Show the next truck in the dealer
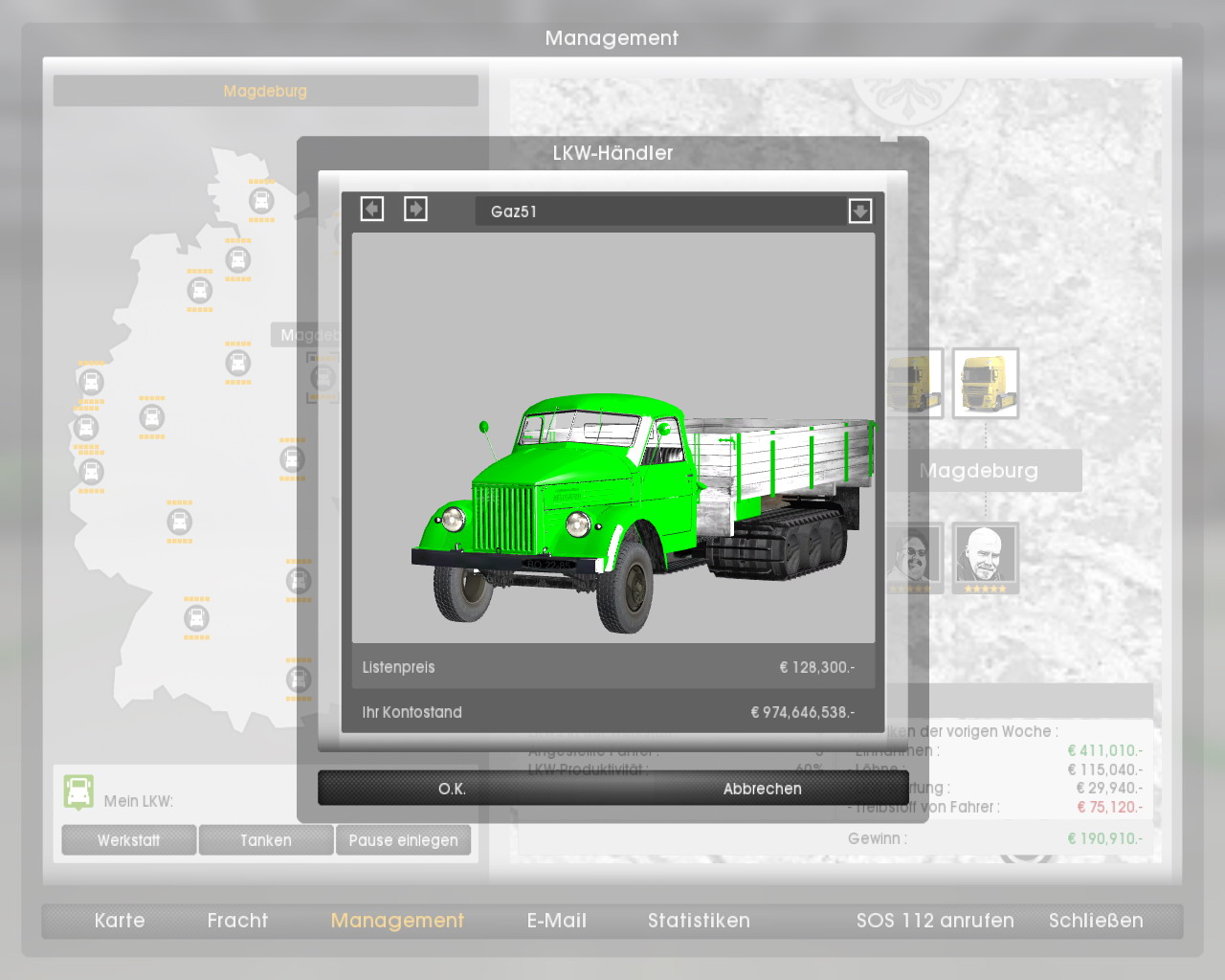The image size is (1225, 980). click(x=415, y=209)
